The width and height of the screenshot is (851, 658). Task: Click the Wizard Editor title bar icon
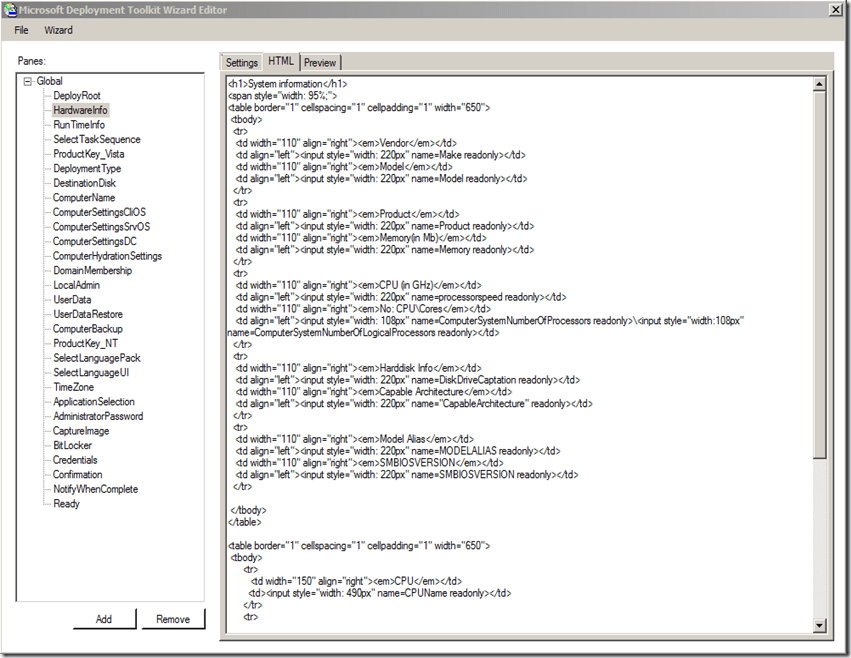tap(10, 10)
